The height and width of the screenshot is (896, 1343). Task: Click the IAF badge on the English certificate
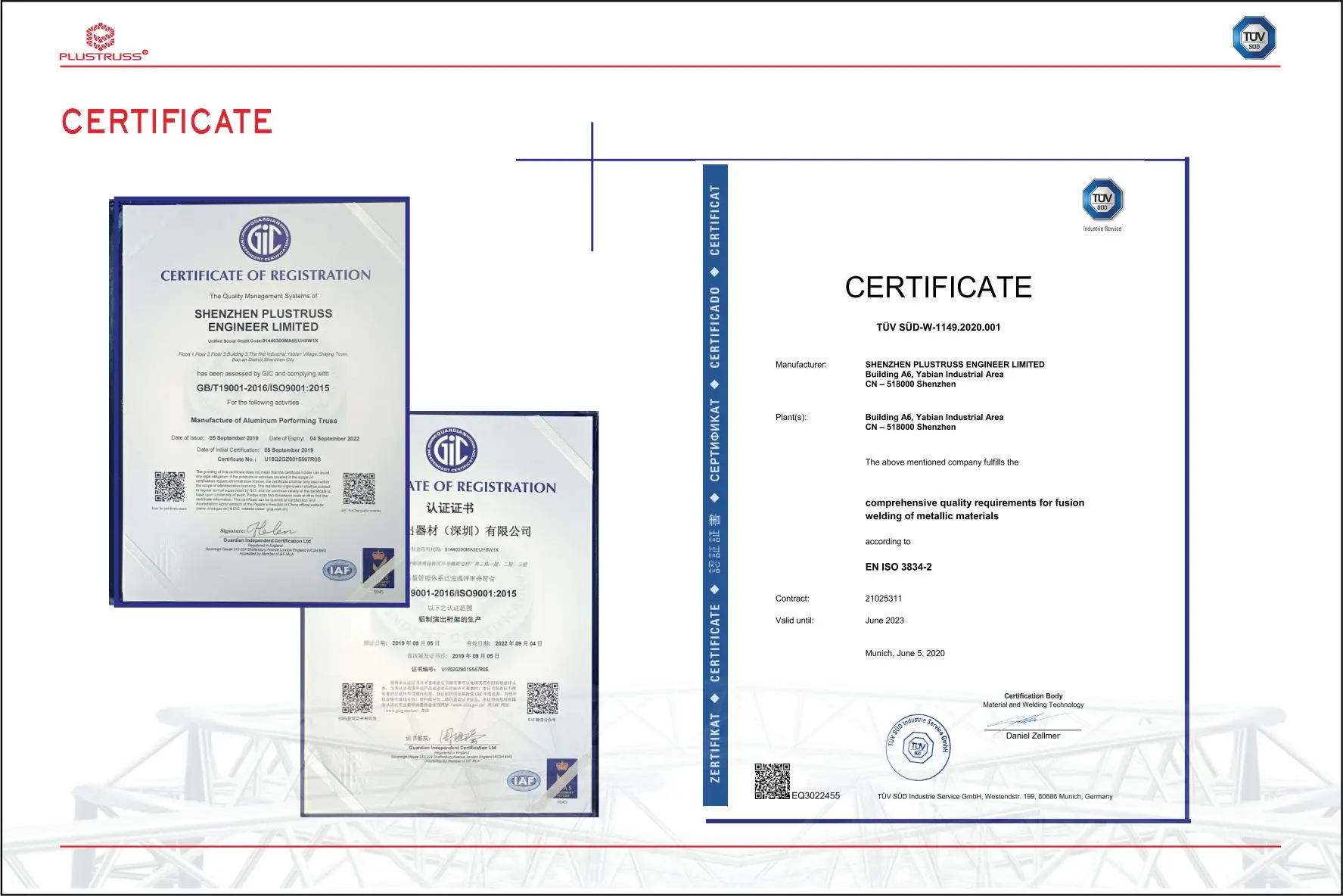click(340, 570)
